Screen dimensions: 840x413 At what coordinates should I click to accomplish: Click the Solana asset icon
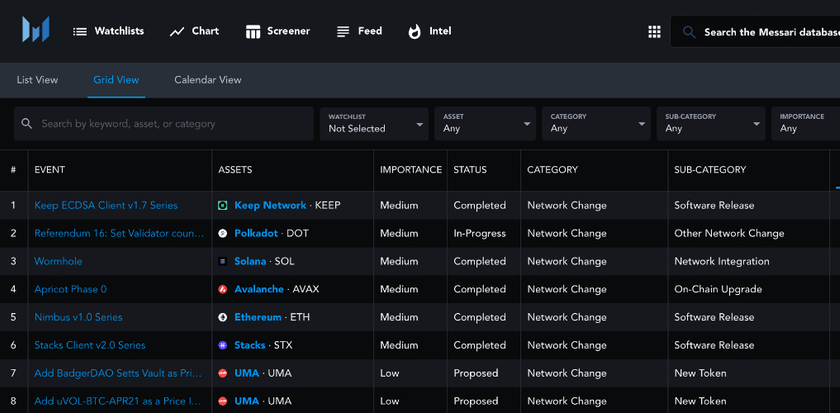point(223,261)
